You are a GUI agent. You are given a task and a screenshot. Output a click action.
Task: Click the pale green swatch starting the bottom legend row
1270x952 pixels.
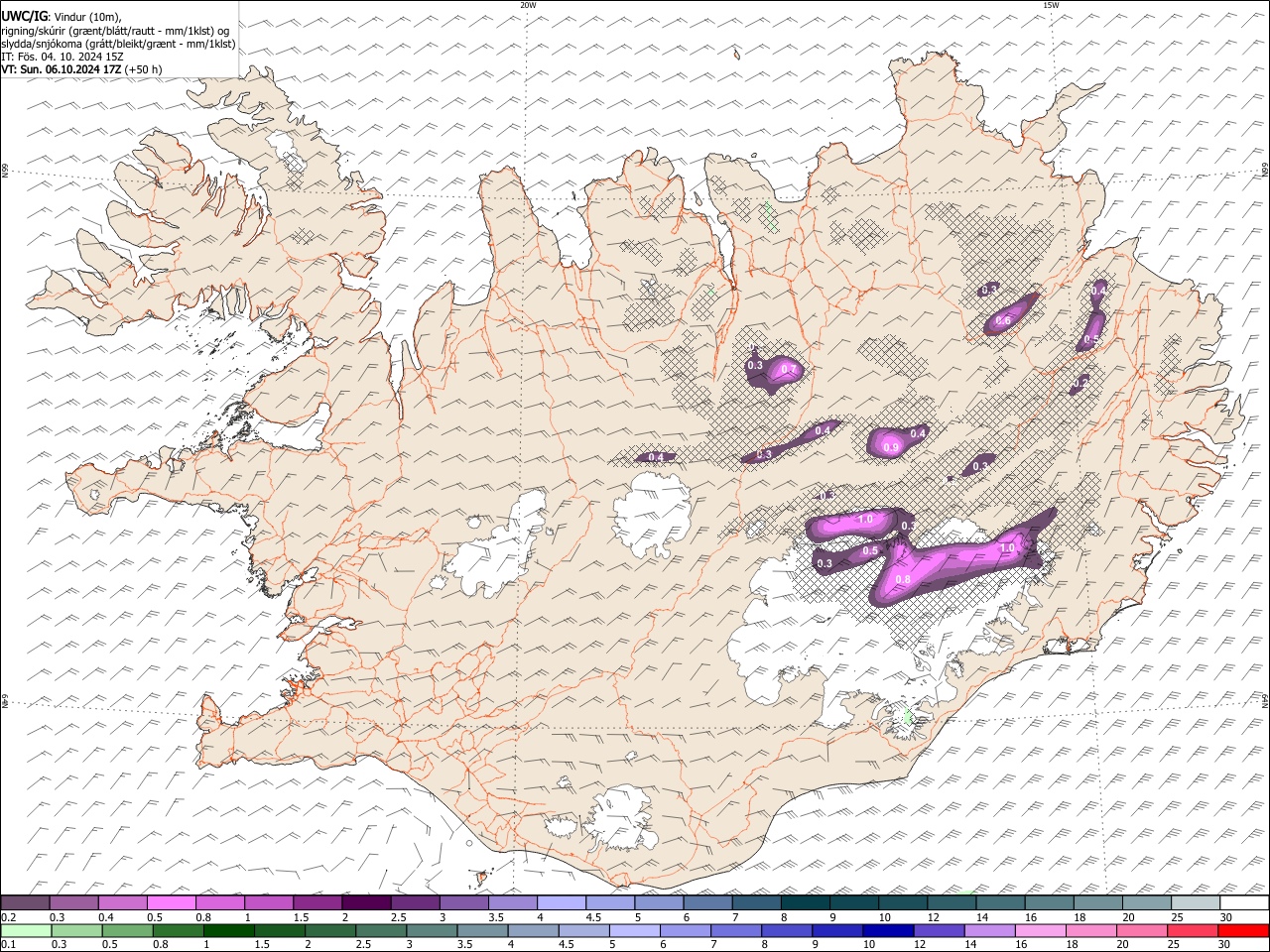tap(26, 931)
